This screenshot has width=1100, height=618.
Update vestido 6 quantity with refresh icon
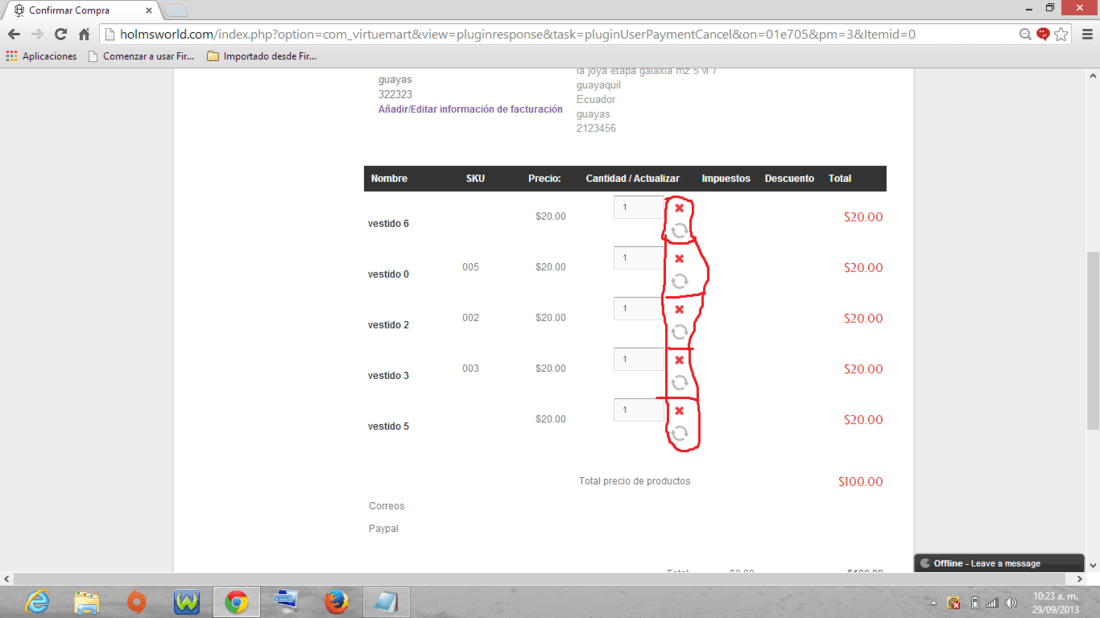tap(679, 231)
